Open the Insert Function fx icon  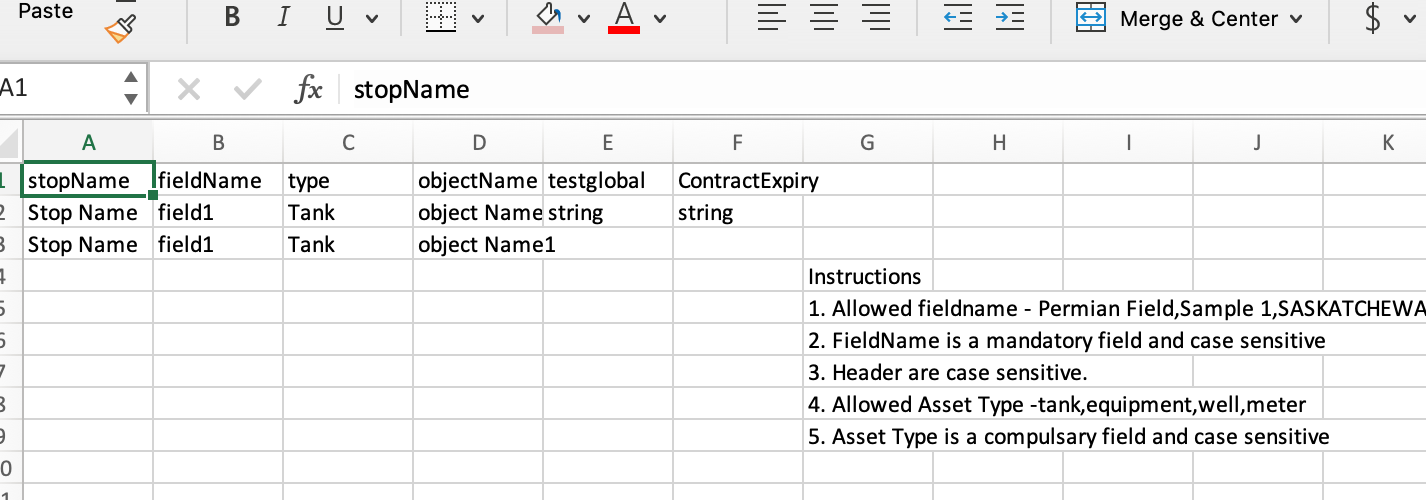tap(308, 90)
